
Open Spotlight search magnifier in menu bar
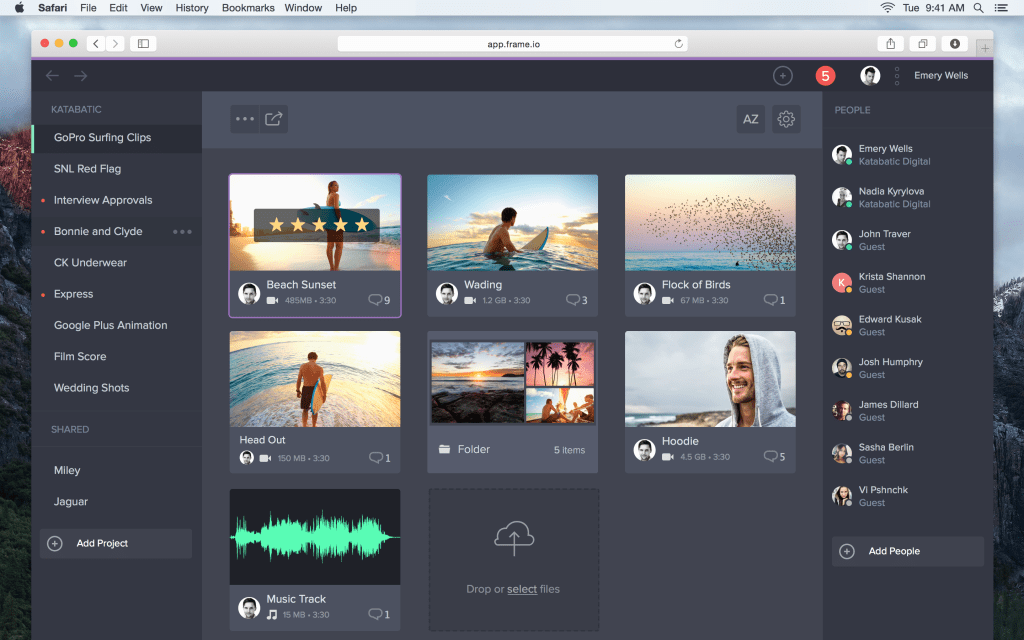(x=978, y=8)
